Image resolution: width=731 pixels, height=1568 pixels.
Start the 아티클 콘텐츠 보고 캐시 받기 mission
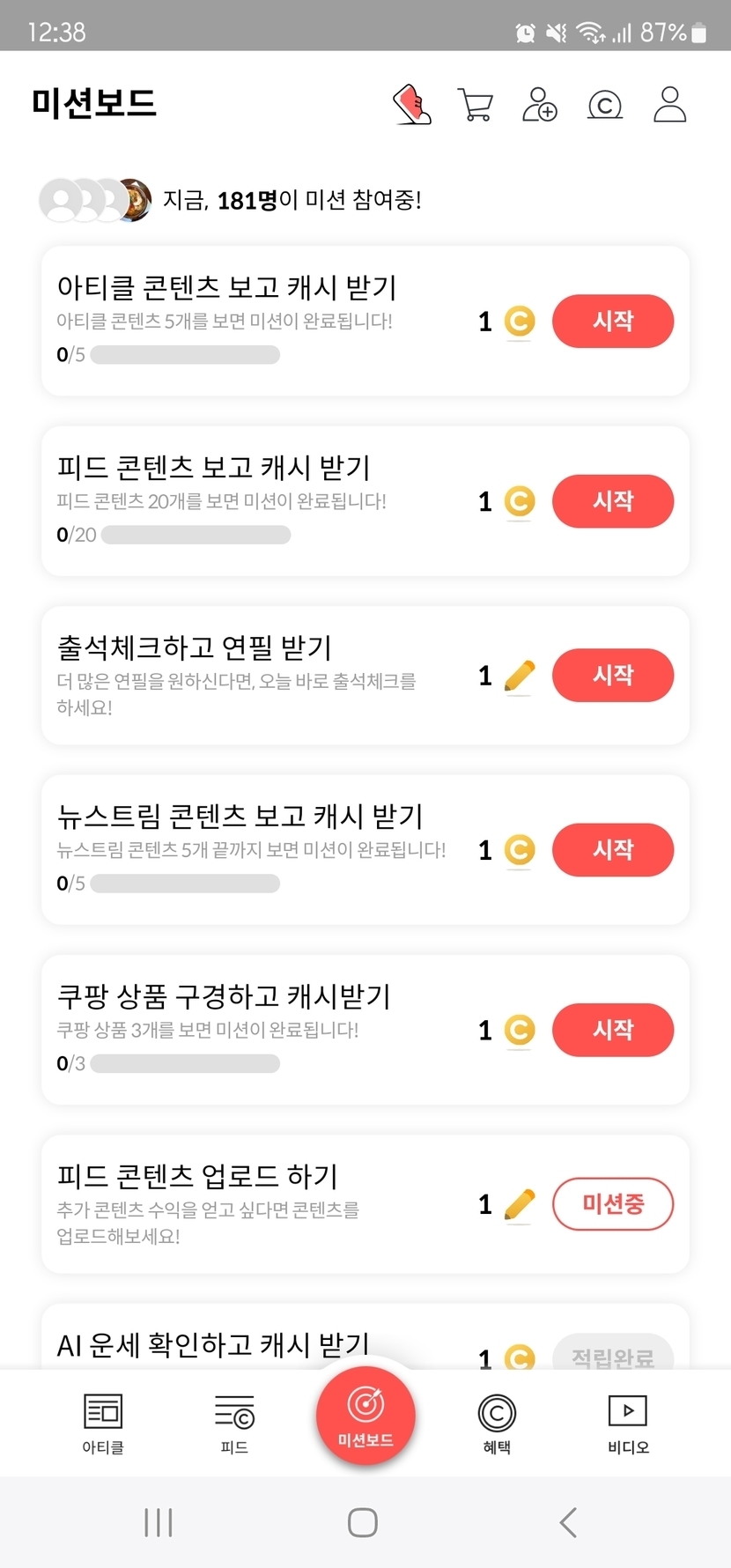(x=613, y=322)
